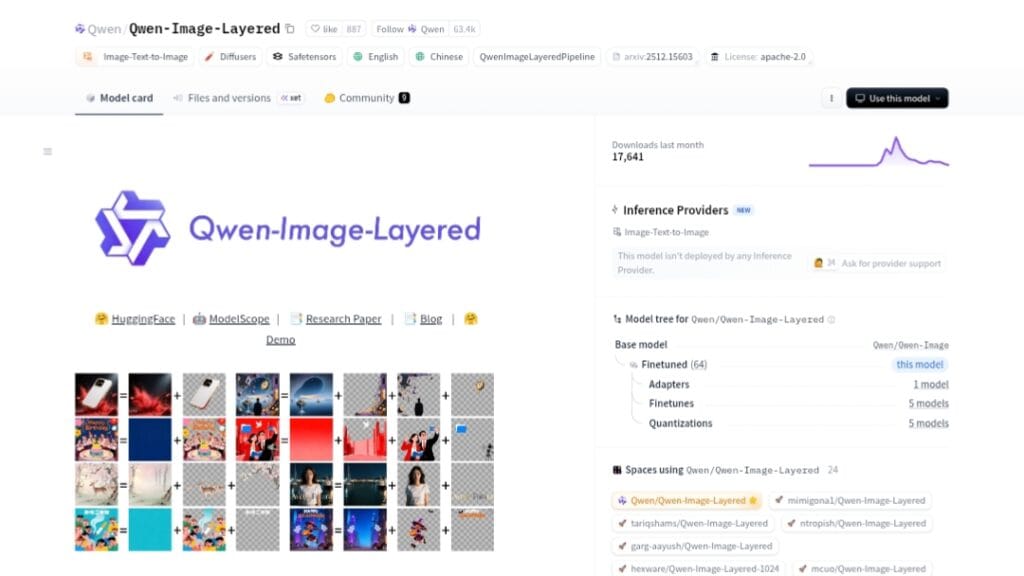Viewport: 1024px width, 576px height.
Task: Open the Use this model dropdown
Action: click(x=897, y=98)
